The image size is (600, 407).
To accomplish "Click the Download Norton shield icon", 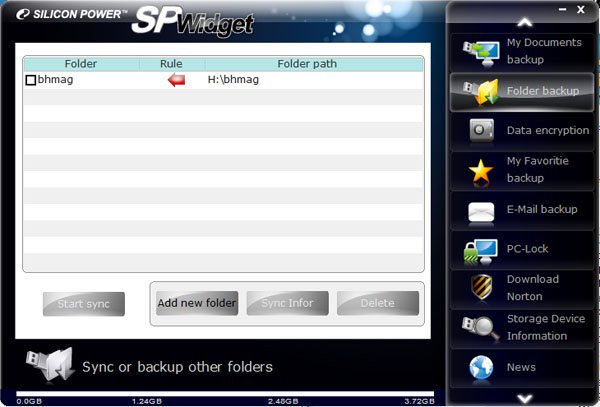I will 481,288.
